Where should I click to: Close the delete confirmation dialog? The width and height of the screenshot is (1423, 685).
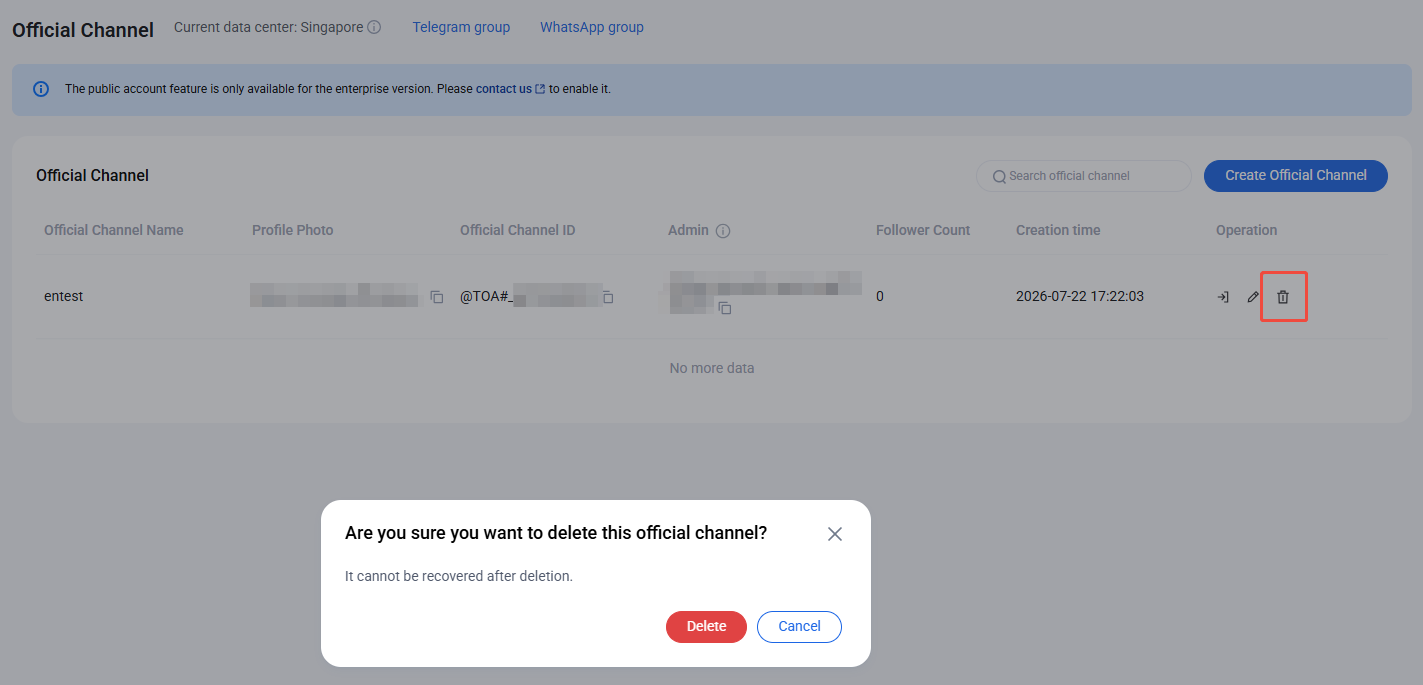(835, 534)
